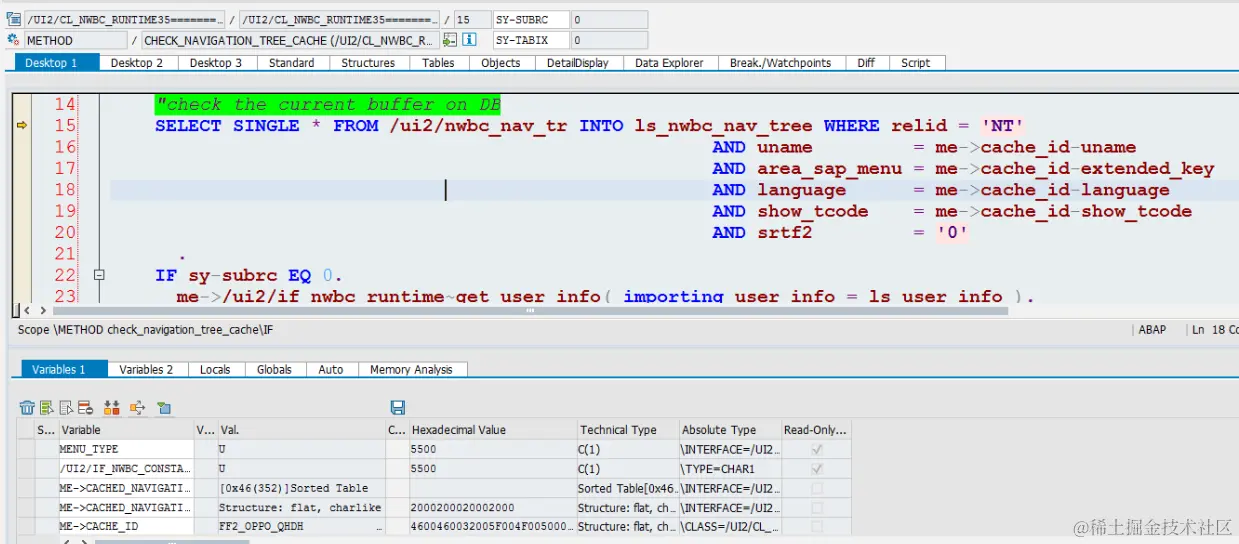Screen dimensions: 1239x544
Task: Open the Standard tab
Action: pyautogui.click(x=292, y=62)
